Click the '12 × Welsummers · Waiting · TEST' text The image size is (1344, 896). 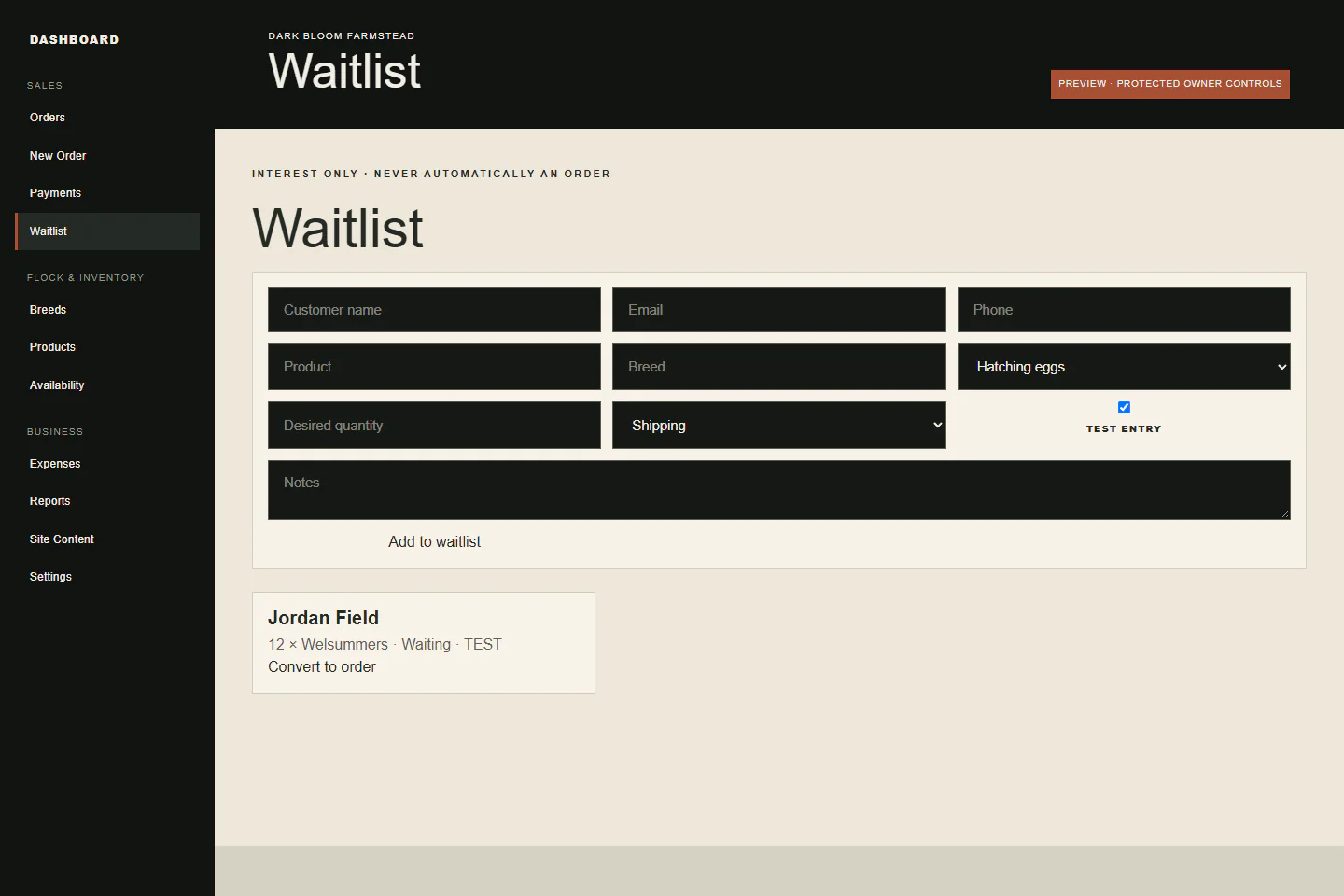[x=385, y=645]
